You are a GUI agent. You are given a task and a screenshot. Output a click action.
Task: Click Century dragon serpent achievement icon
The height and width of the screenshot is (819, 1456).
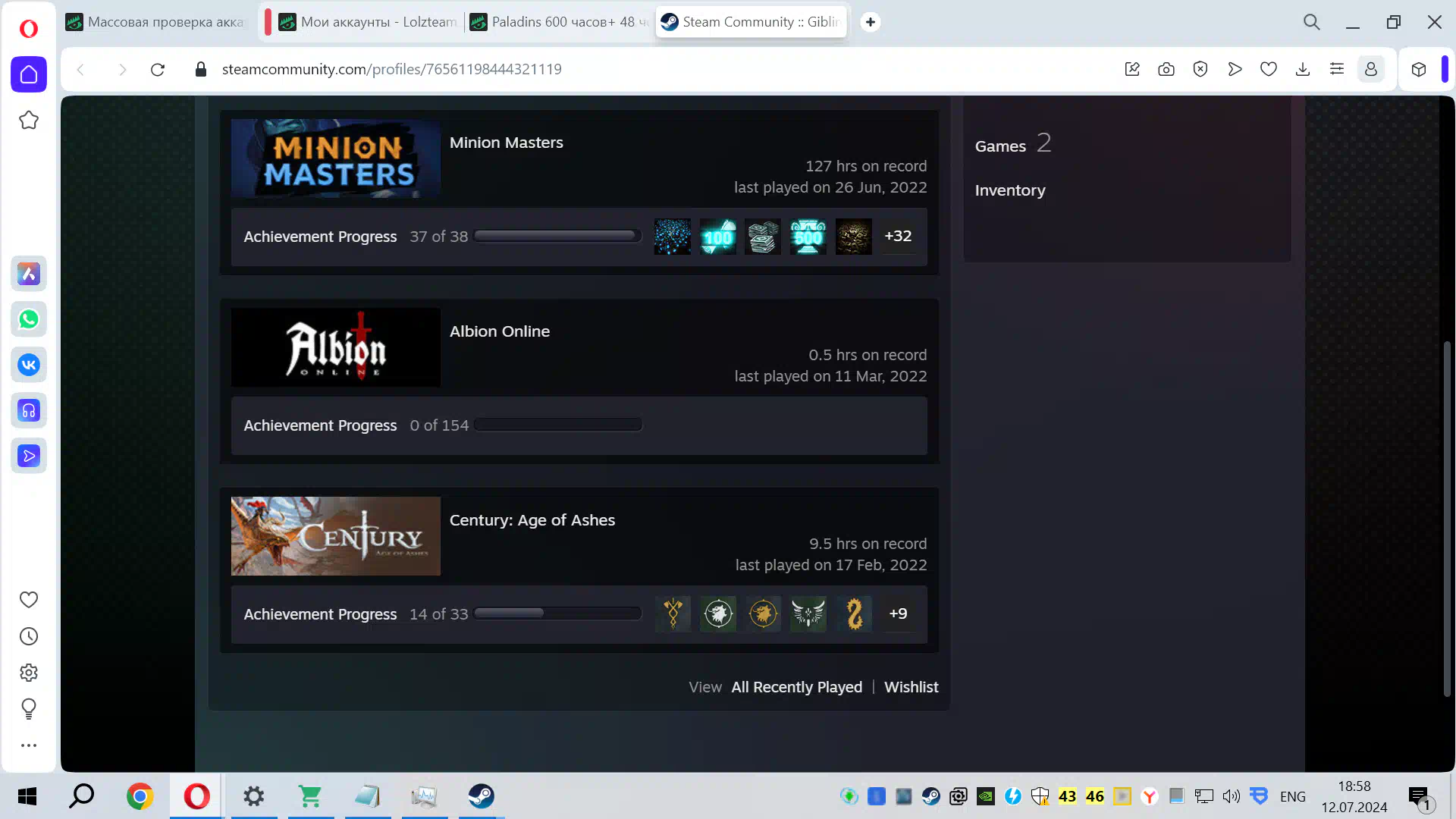pos(854,614)
